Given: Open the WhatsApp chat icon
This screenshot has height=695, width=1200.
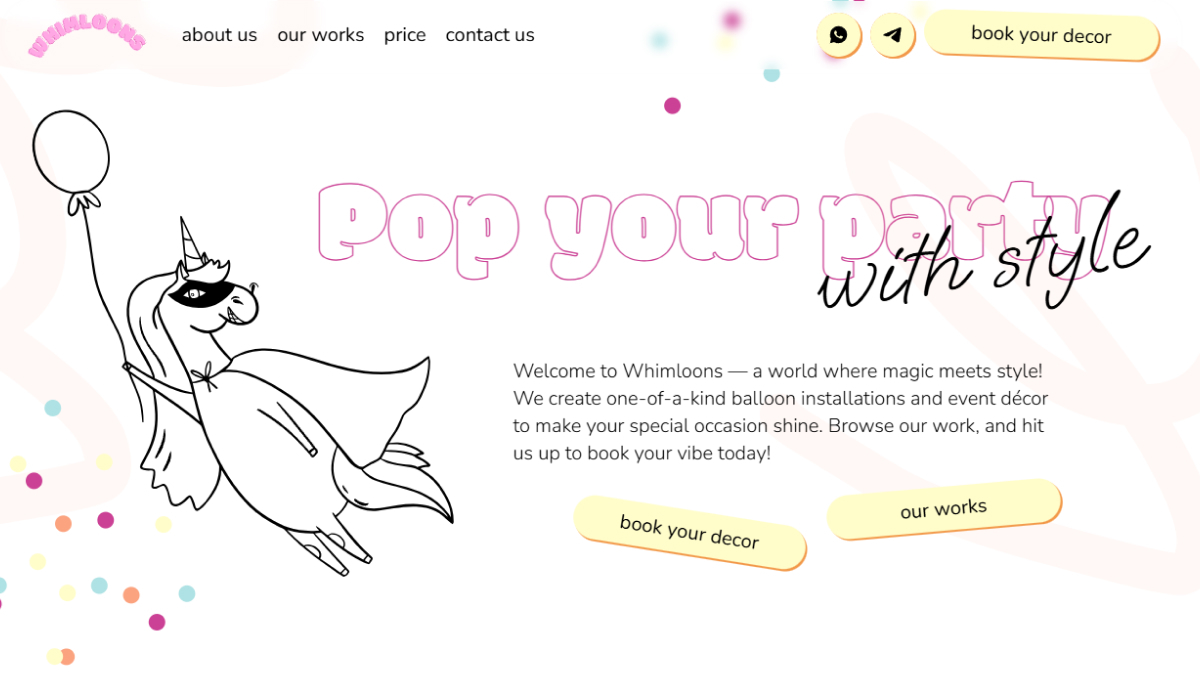Looking at the screenshot, I should (839, 35).
